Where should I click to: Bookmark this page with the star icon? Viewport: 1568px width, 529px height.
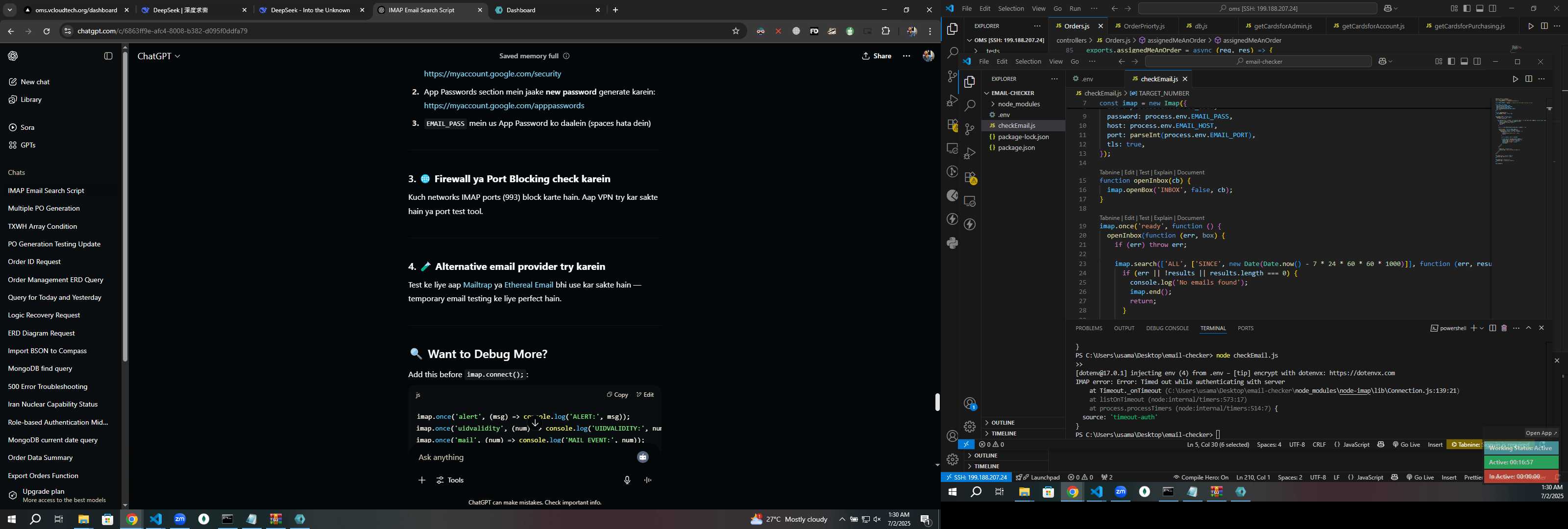735,31
